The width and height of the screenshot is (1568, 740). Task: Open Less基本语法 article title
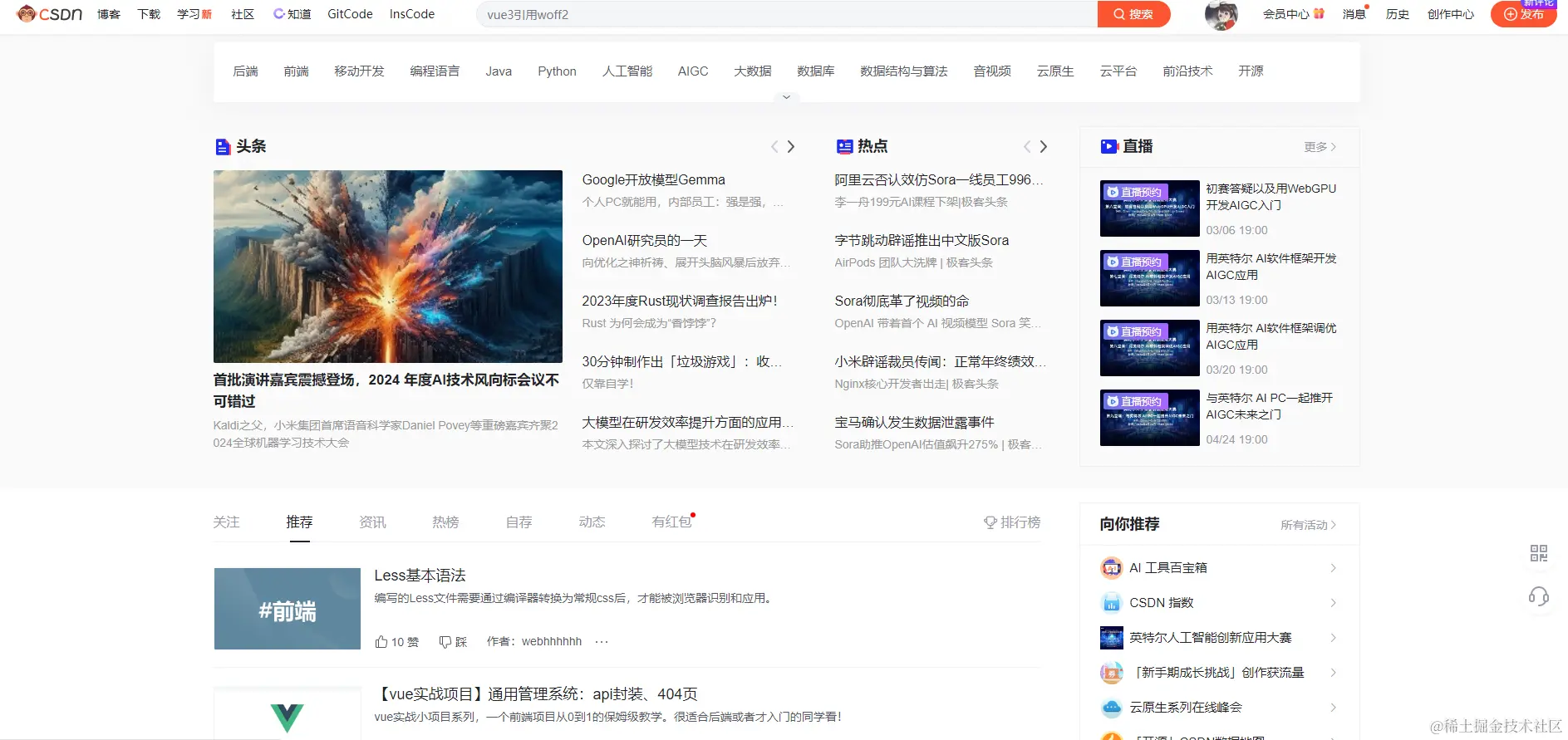(420, 576)
